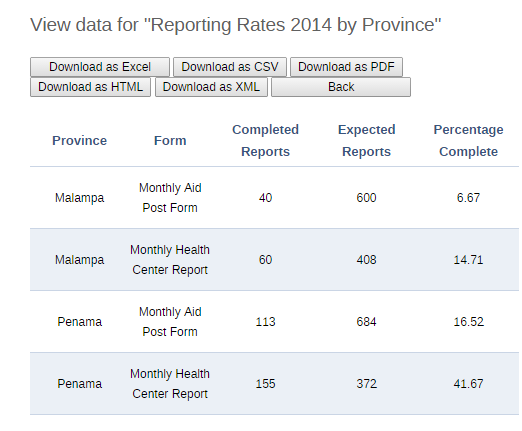Viewport: 522px width, 431px height.
Task: Click the Percentage Complete column header
Action: pyautogui.click(x=468, y=140)
